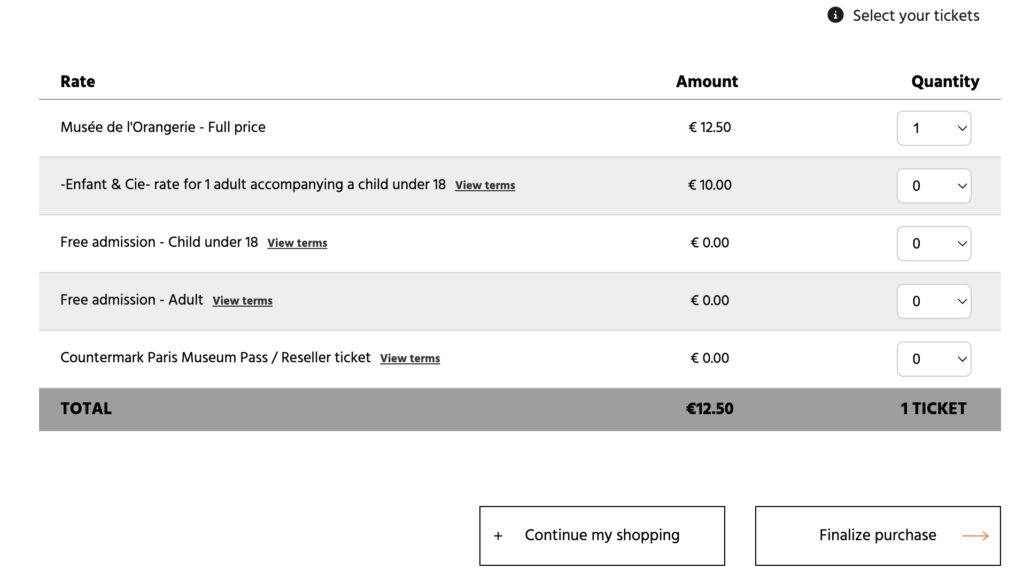
Task: Click the plus icon before Continue my shopping
Action: click(498, 536)
